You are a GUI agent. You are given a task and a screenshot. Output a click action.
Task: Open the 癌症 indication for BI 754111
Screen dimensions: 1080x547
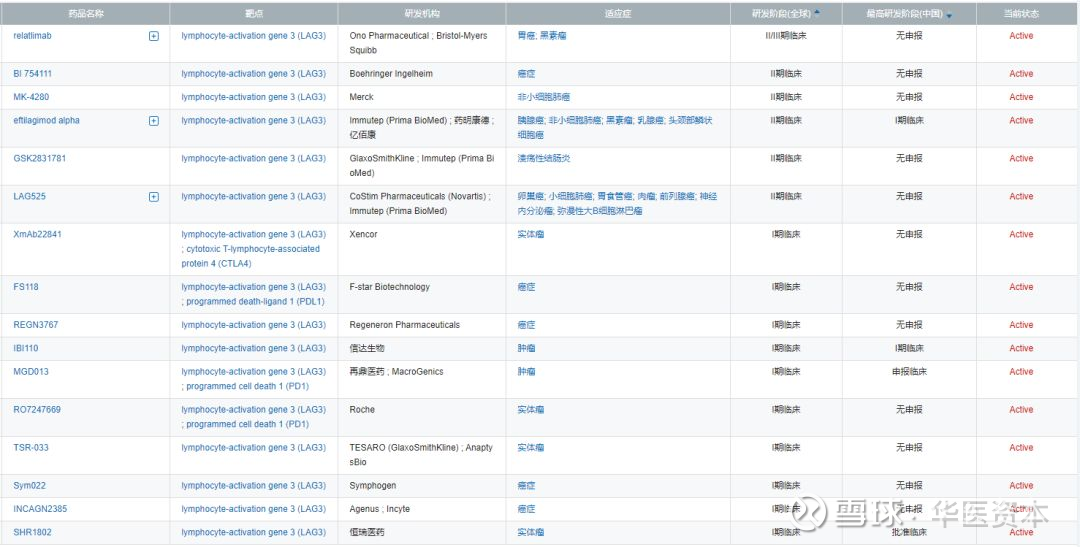(x=526, y=74)
